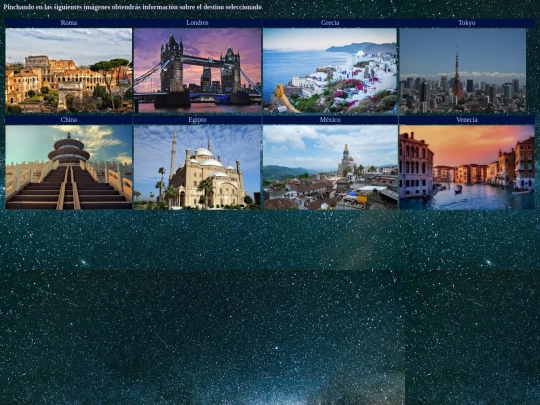Viewport: 540px width, 405px height.
Task: Open the Londres Tower Bridge image
Action: pos(197,71)
